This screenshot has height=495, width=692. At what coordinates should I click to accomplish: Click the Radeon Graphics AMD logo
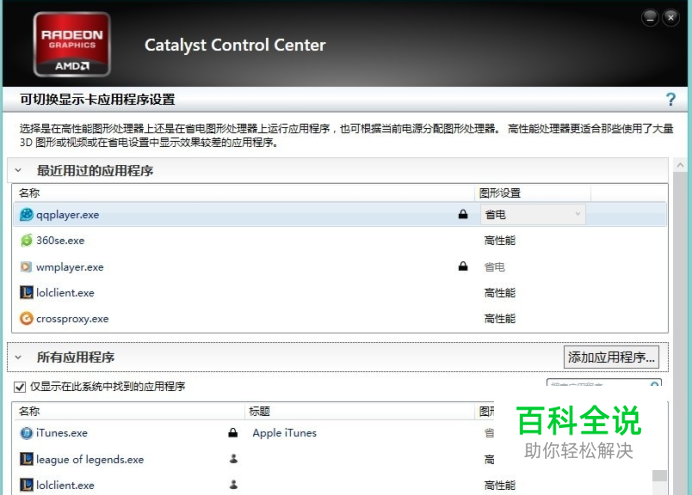(72, 45)
